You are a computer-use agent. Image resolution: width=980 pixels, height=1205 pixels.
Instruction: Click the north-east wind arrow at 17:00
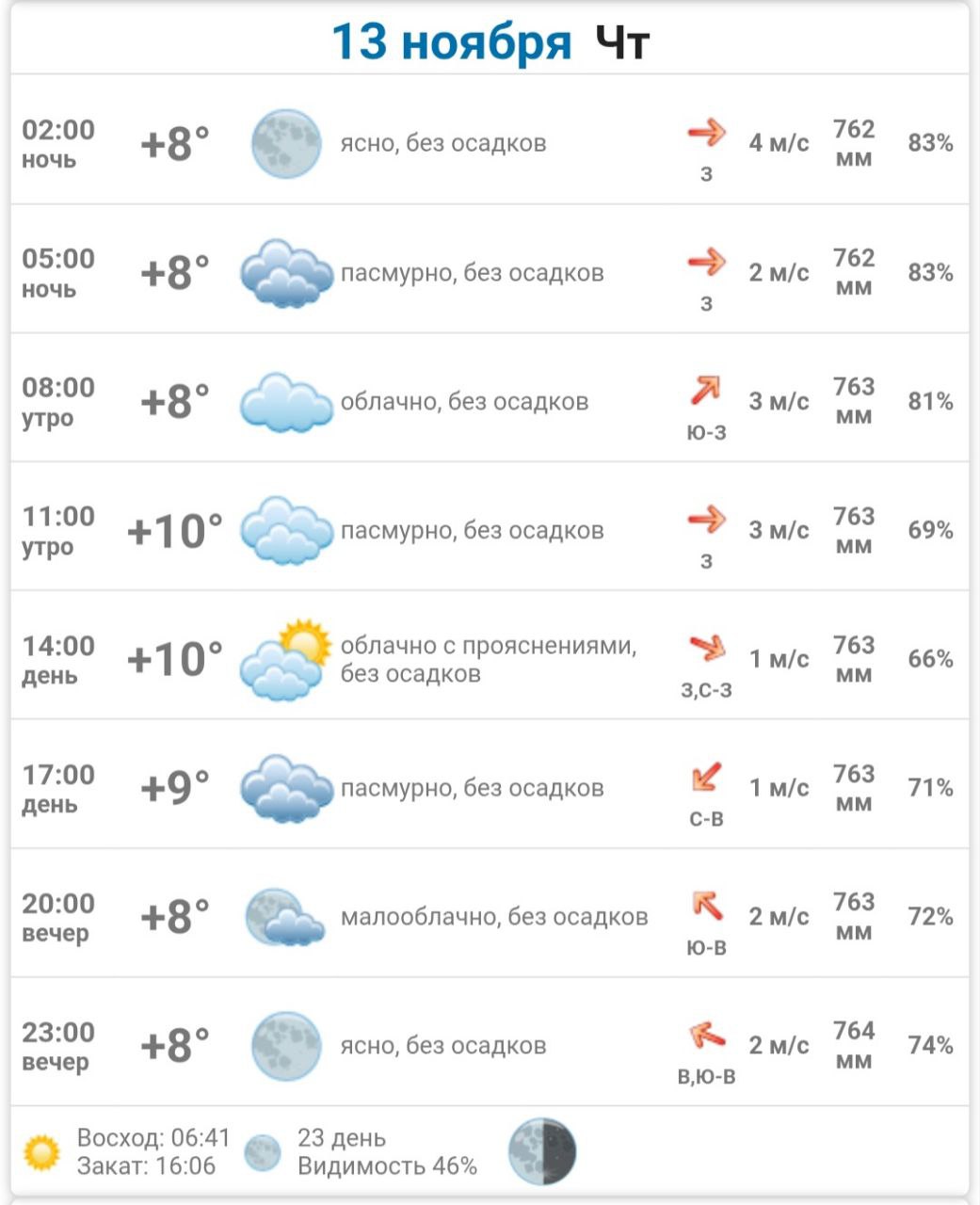[706, 777]
